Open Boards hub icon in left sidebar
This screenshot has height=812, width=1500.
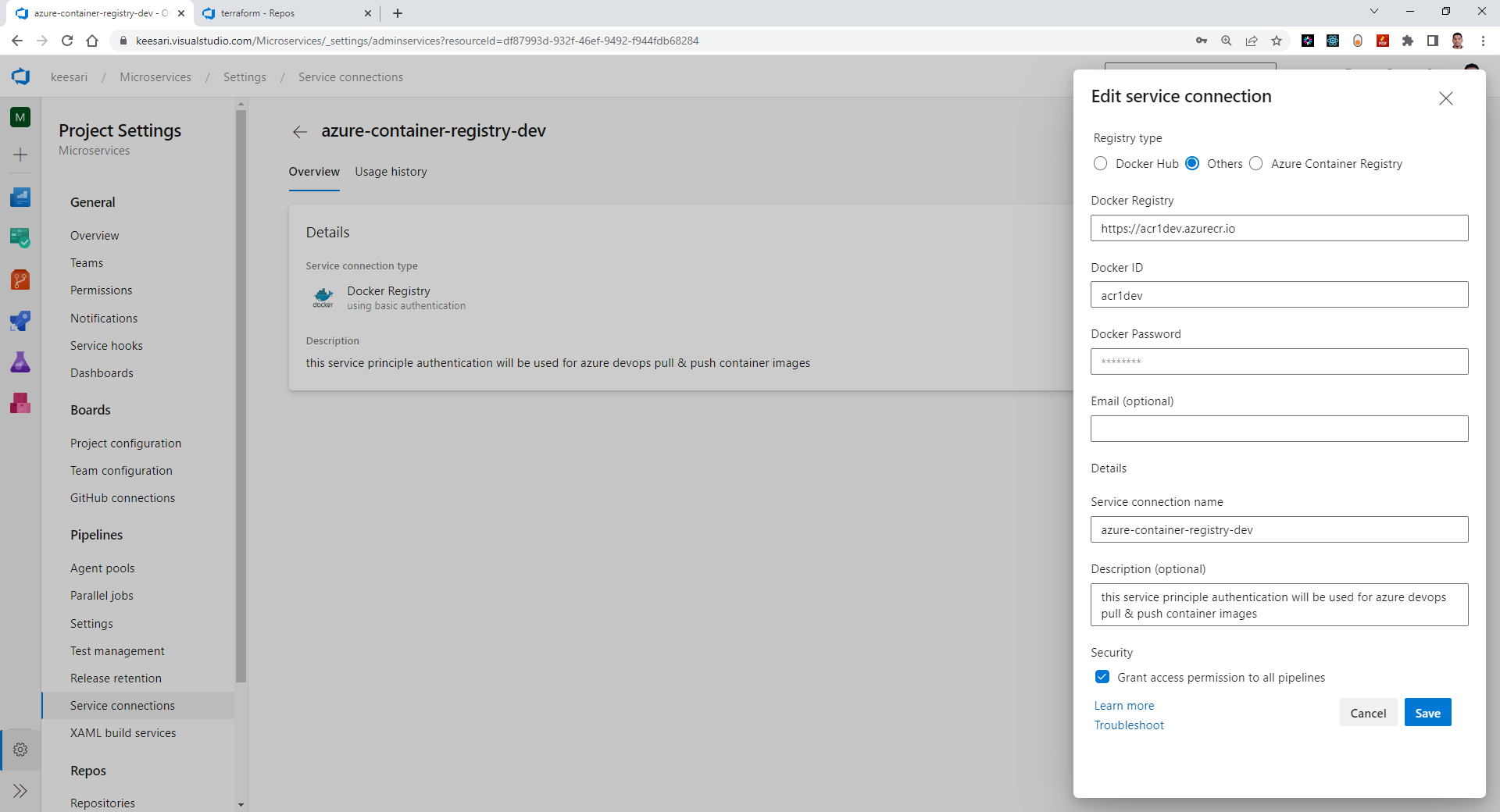click(20, 197)
